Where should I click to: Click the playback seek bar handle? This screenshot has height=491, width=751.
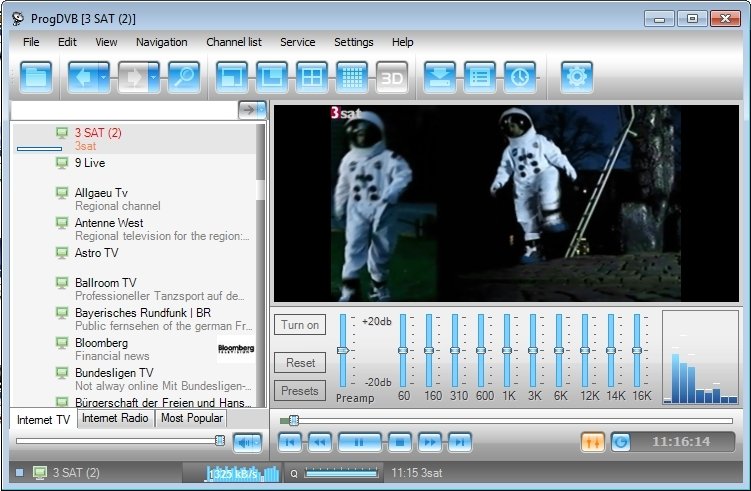pos(294,421)
